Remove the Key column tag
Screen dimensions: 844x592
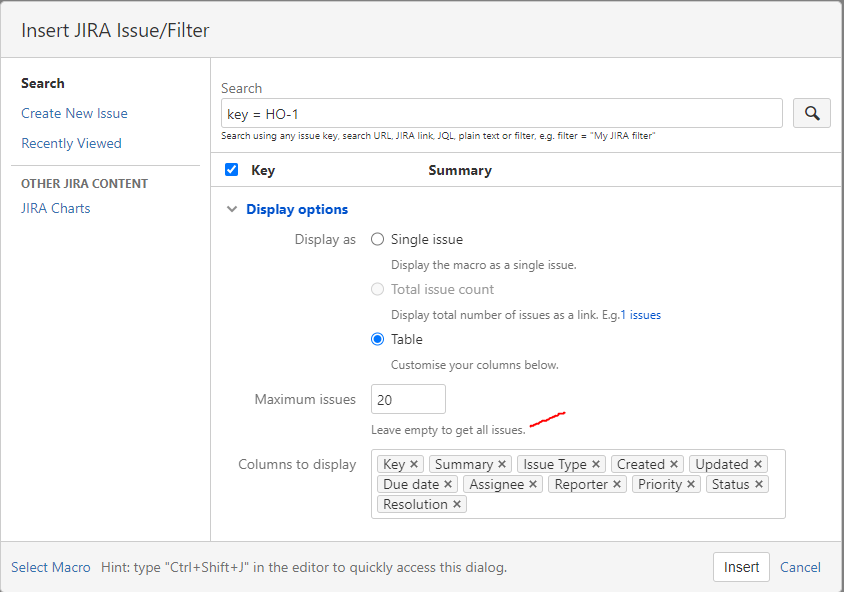click(x=414, y=464)
